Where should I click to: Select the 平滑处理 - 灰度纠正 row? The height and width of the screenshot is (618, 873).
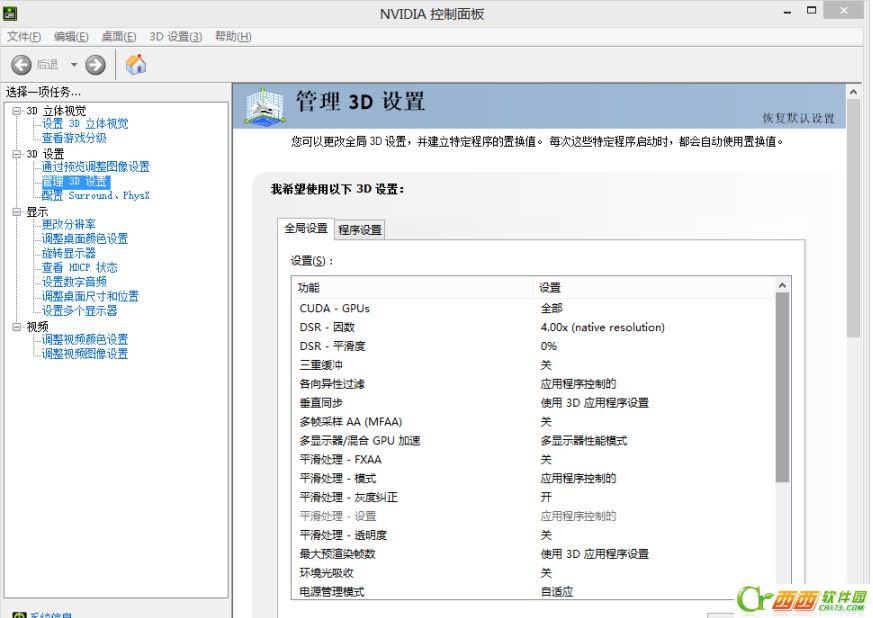click(x=533, y=498)
